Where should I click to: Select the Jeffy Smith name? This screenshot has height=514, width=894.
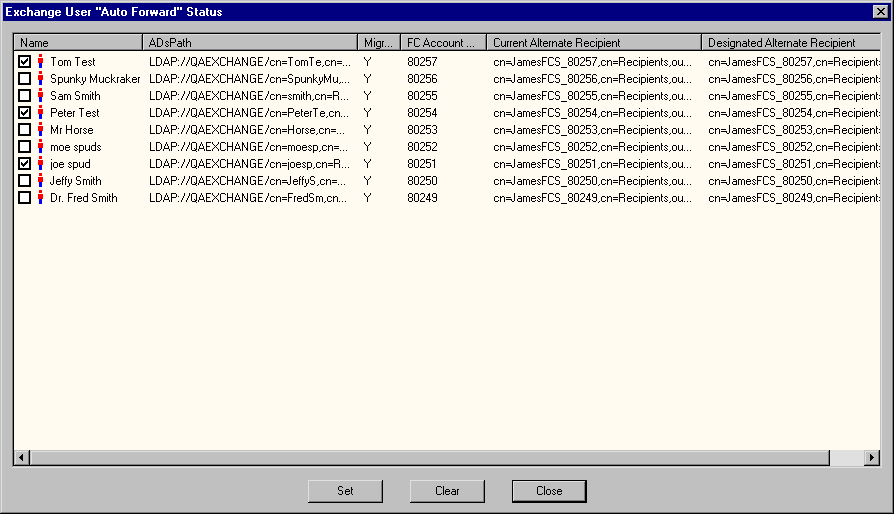(75, 181)
